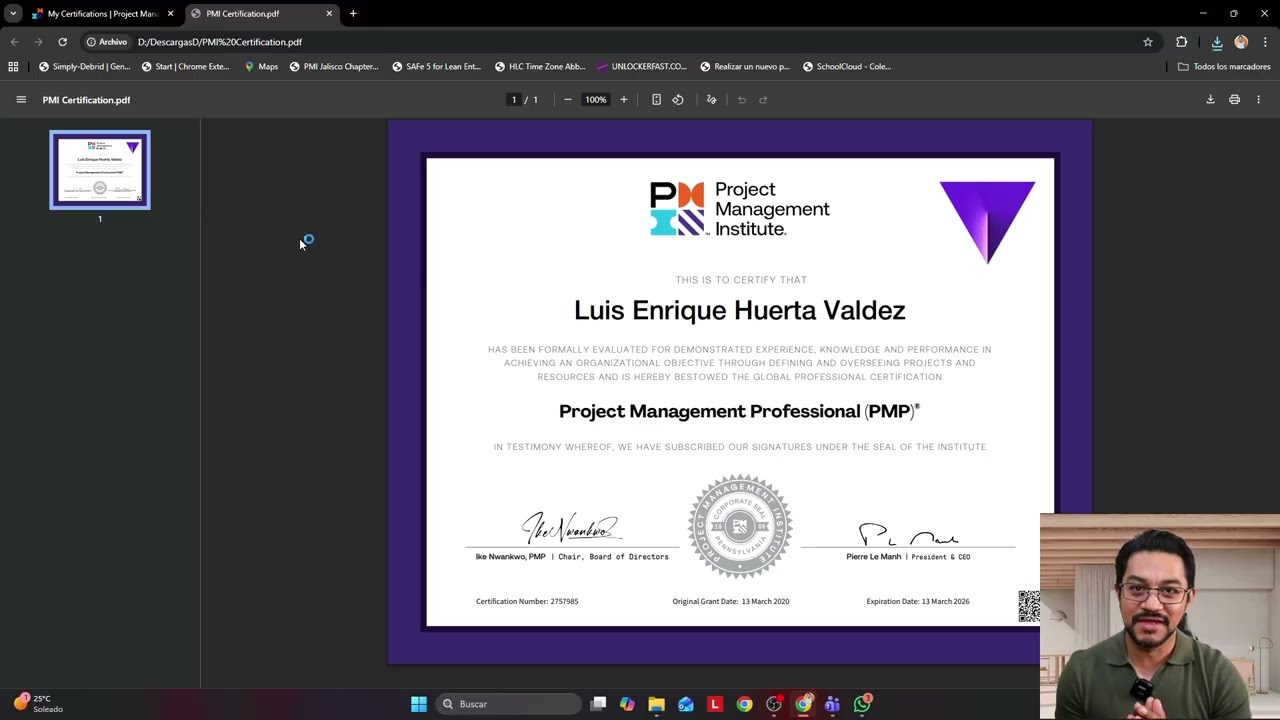Image resolution: width=1280 pixels, height=720 pixels.
Task: Open Outlook mail from taskbar
Action: click(686, 704)
